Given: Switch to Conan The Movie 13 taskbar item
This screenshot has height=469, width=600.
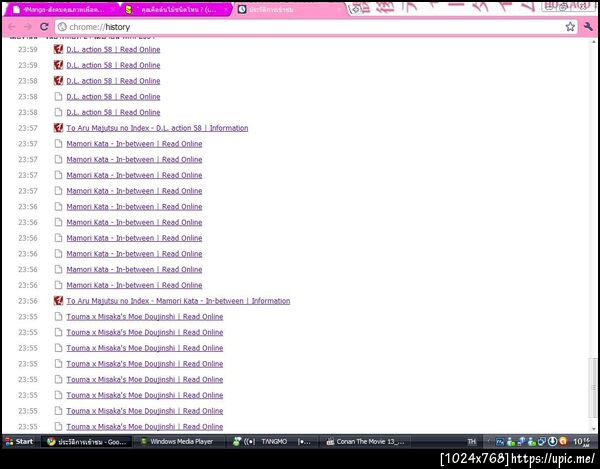Looking at the screenshot, I should [x=365, y=442].
